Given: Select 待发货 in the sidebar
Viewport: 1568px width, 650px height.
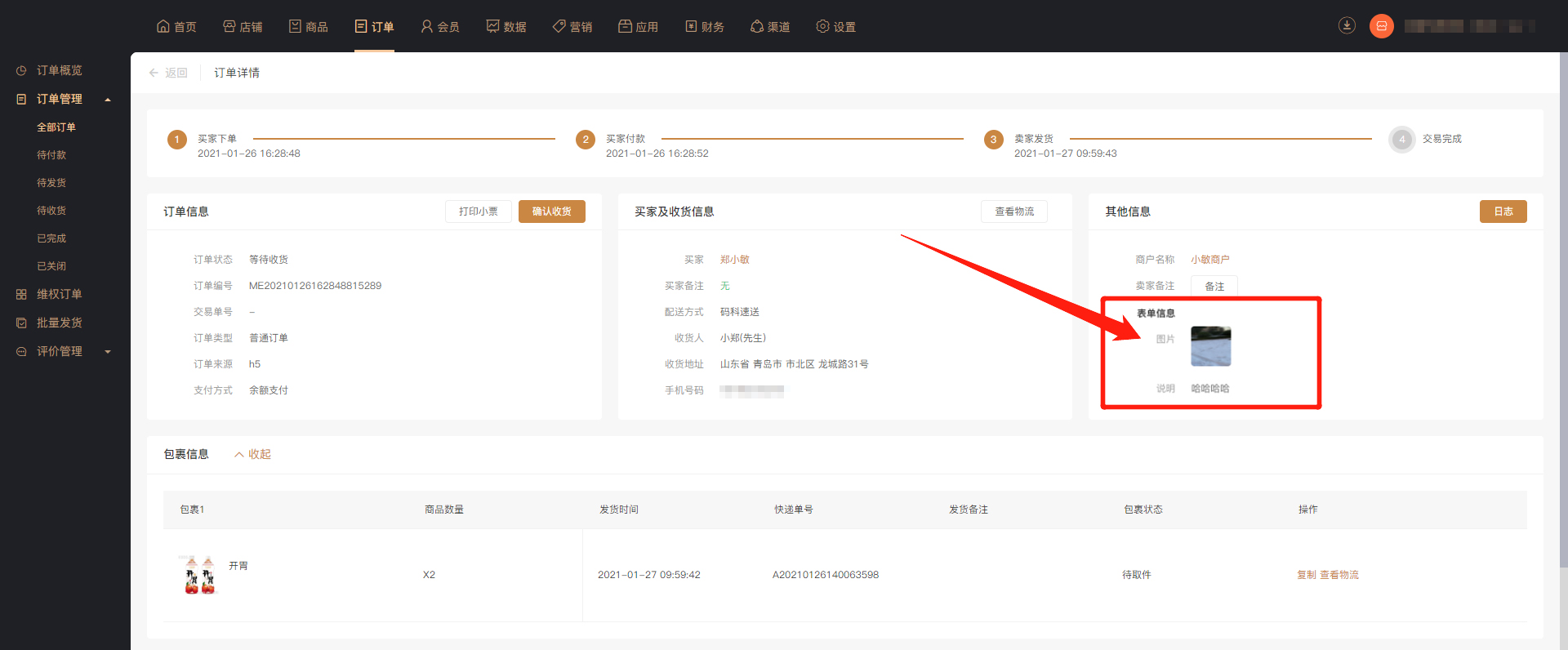Looking at the screenshot, I should pyautogui.click(x=51, y=183).
